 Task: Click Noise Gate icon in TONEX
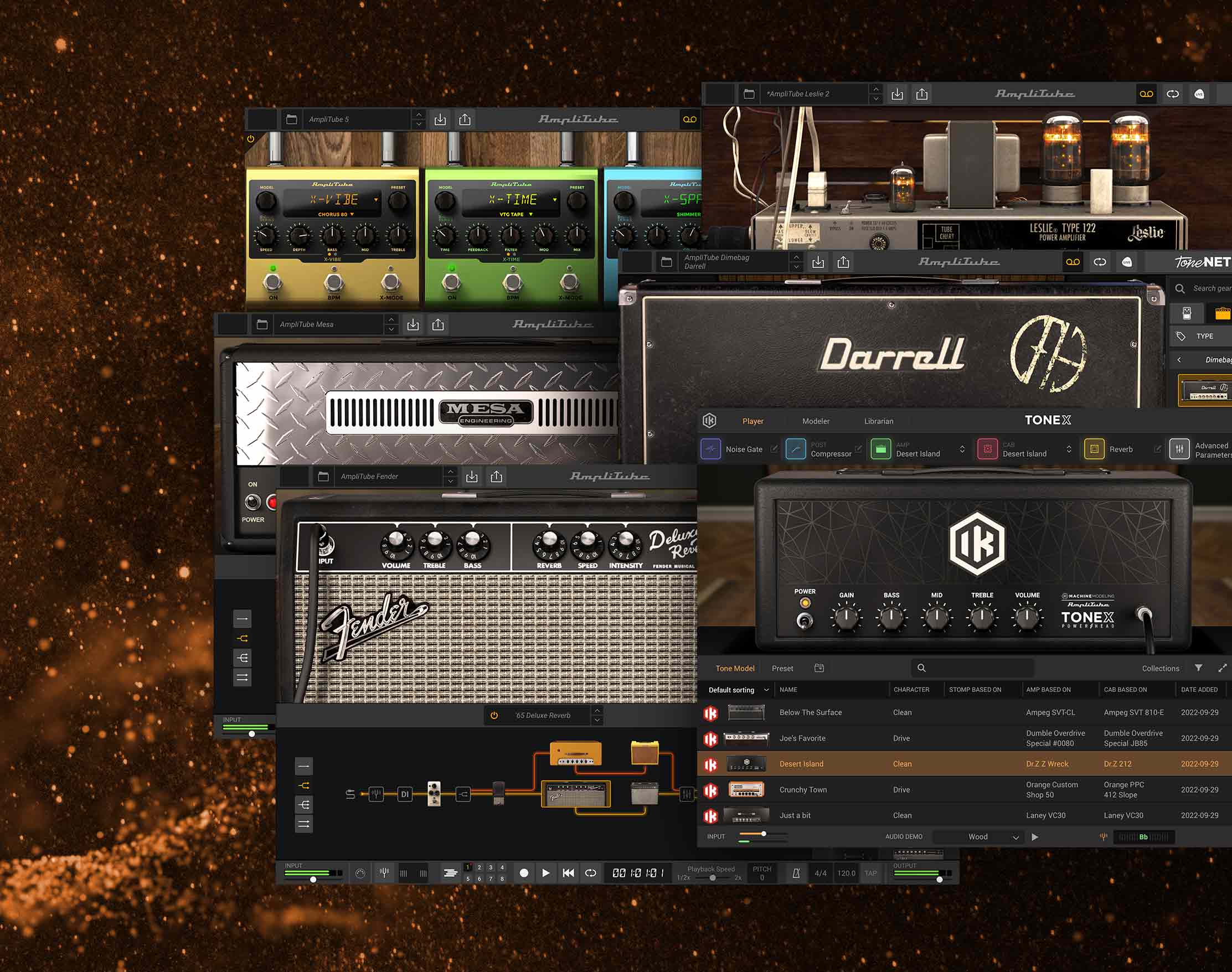[710, 449]
